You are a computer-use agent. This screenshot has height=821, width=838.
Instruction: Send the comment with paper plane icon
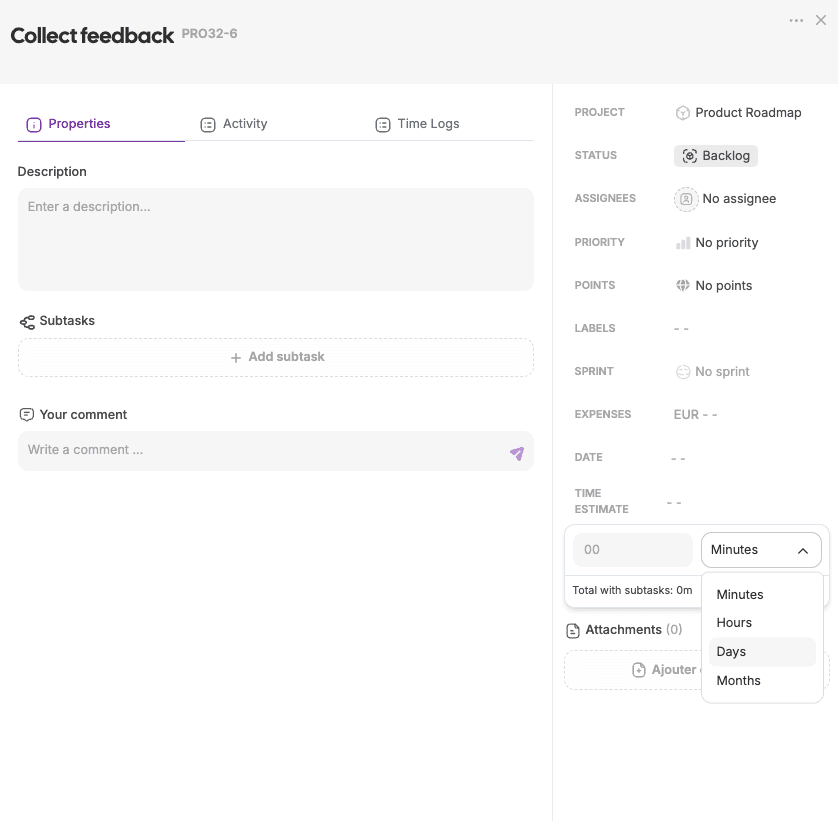(517, 453)
